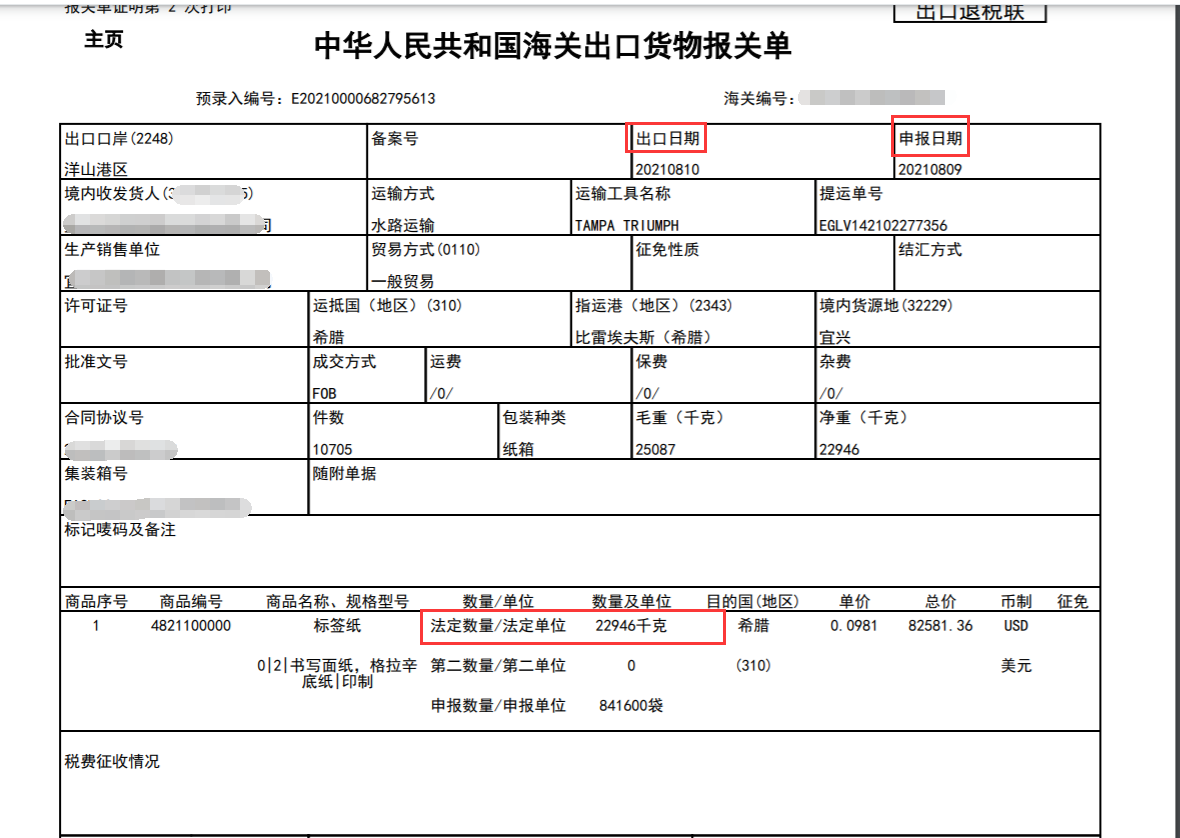Select the piece count 10705

click(332, 449)
